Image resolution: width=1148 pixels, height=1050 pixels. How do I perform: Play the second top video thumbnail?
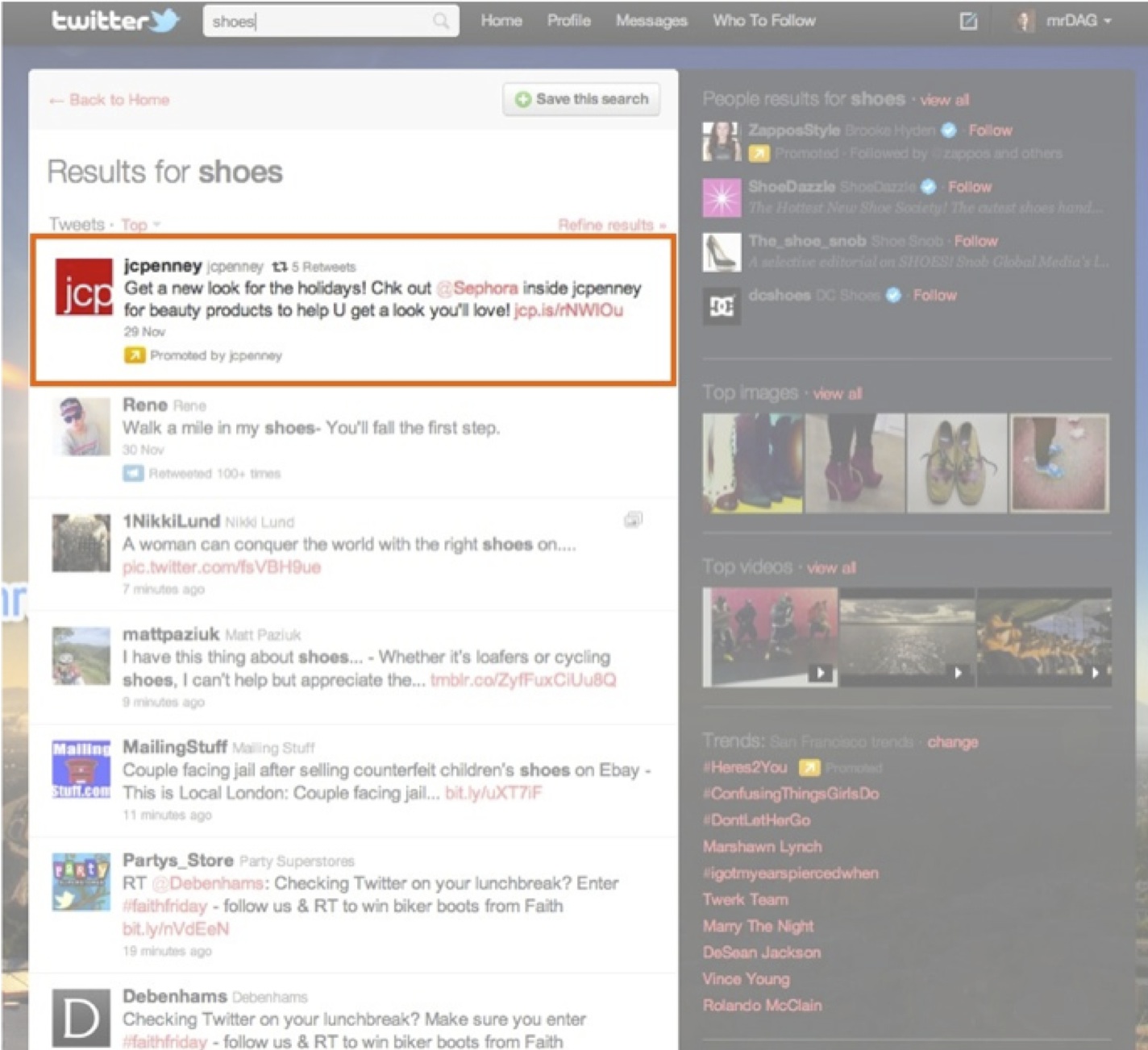pyautogui.click(x=908, y=637)
